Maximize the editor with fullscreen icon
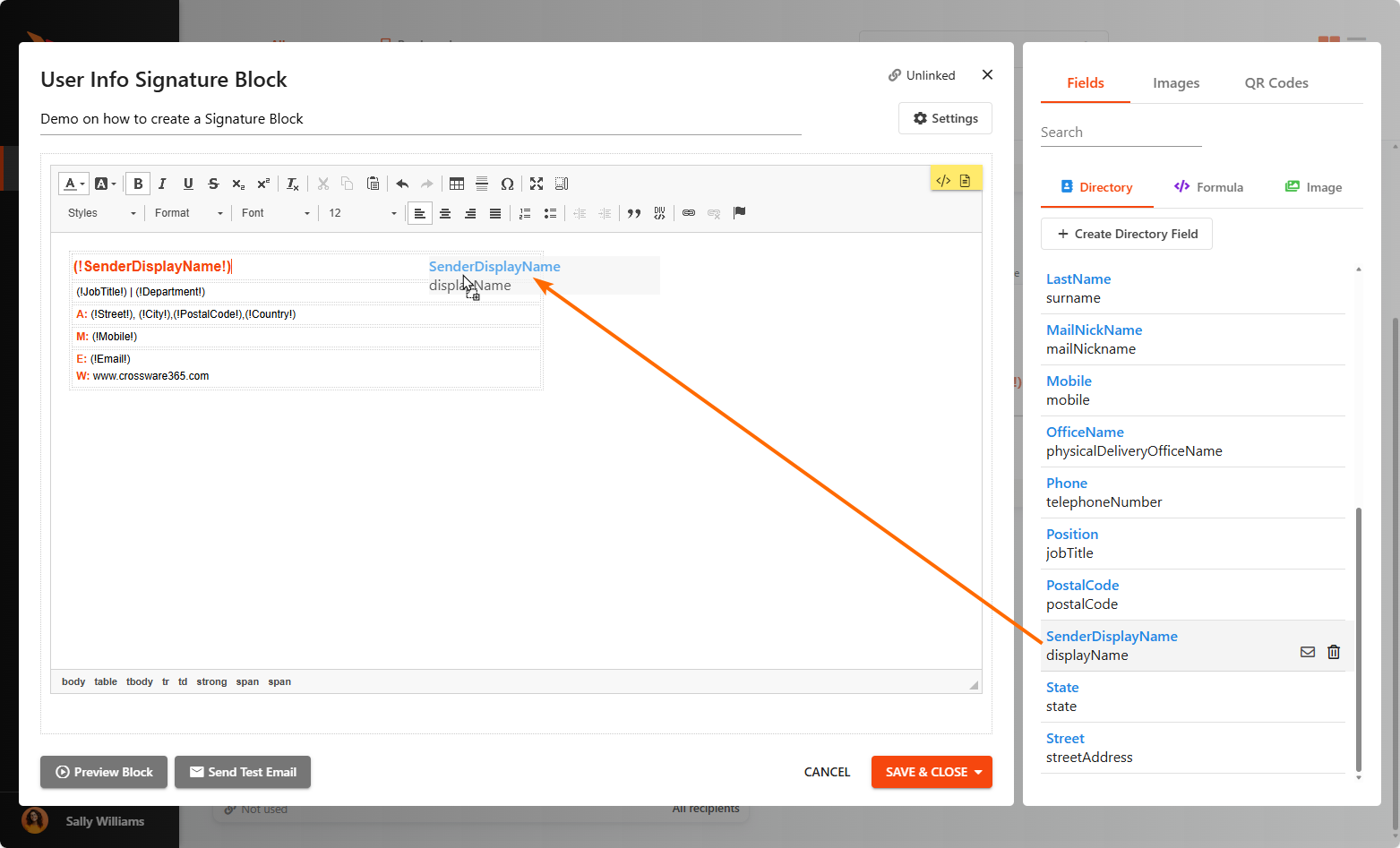Image resolution: width=1400 pixels, height=848 pixels. tap(537, 184)
